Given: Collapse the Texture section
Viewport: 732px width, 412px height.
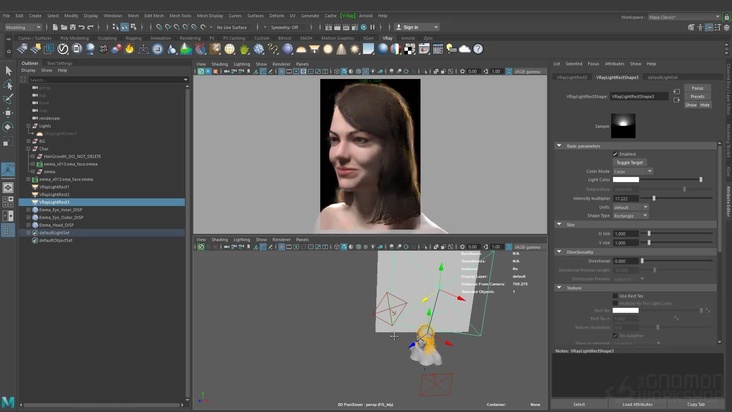Looking at the screenshot, I should coord(559,288).
